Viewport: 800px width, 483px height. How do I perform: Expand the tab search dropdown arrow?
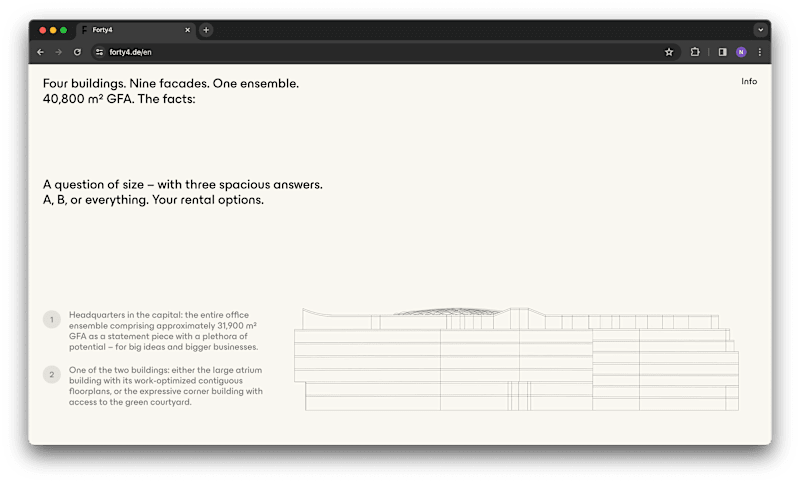[x=761, y=30]
